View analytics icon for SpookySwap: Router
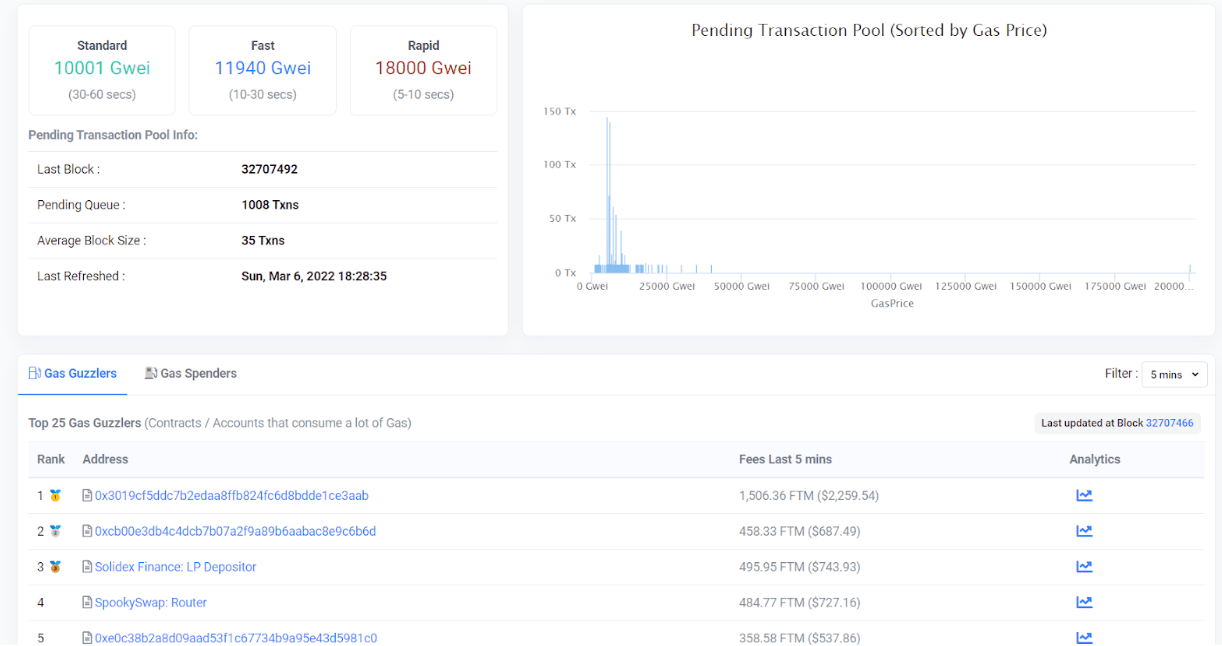Image resolution: width=1222 pixels, height=646 pixels. tap(1084, 602)
